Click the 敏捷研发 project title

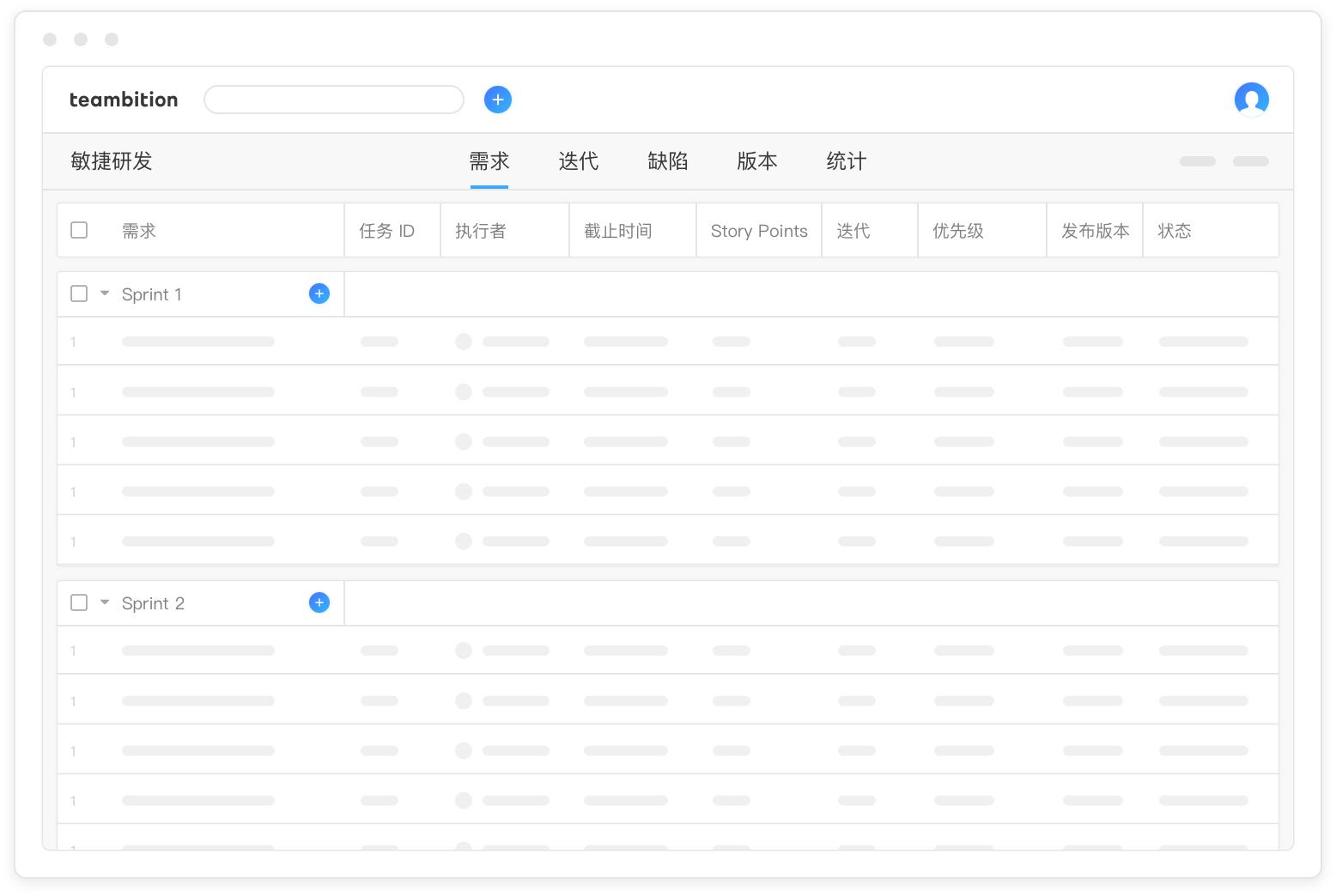(x=112, y=161)
